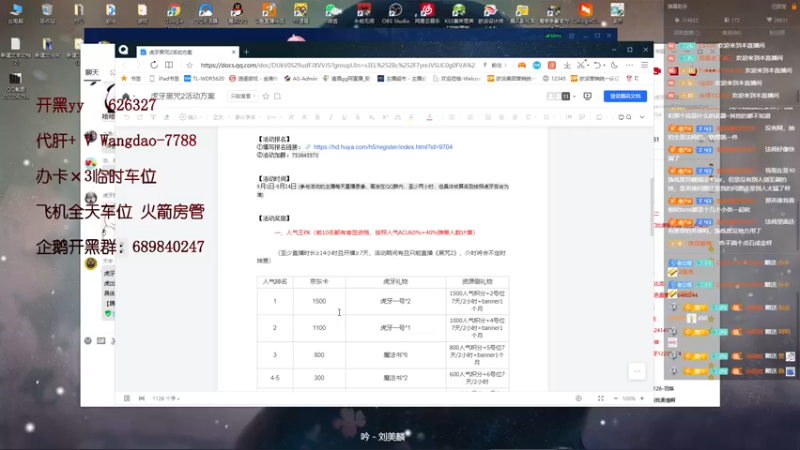Open the WeChat desktop shortcut
800x450 pixels.
pos(332,13)
